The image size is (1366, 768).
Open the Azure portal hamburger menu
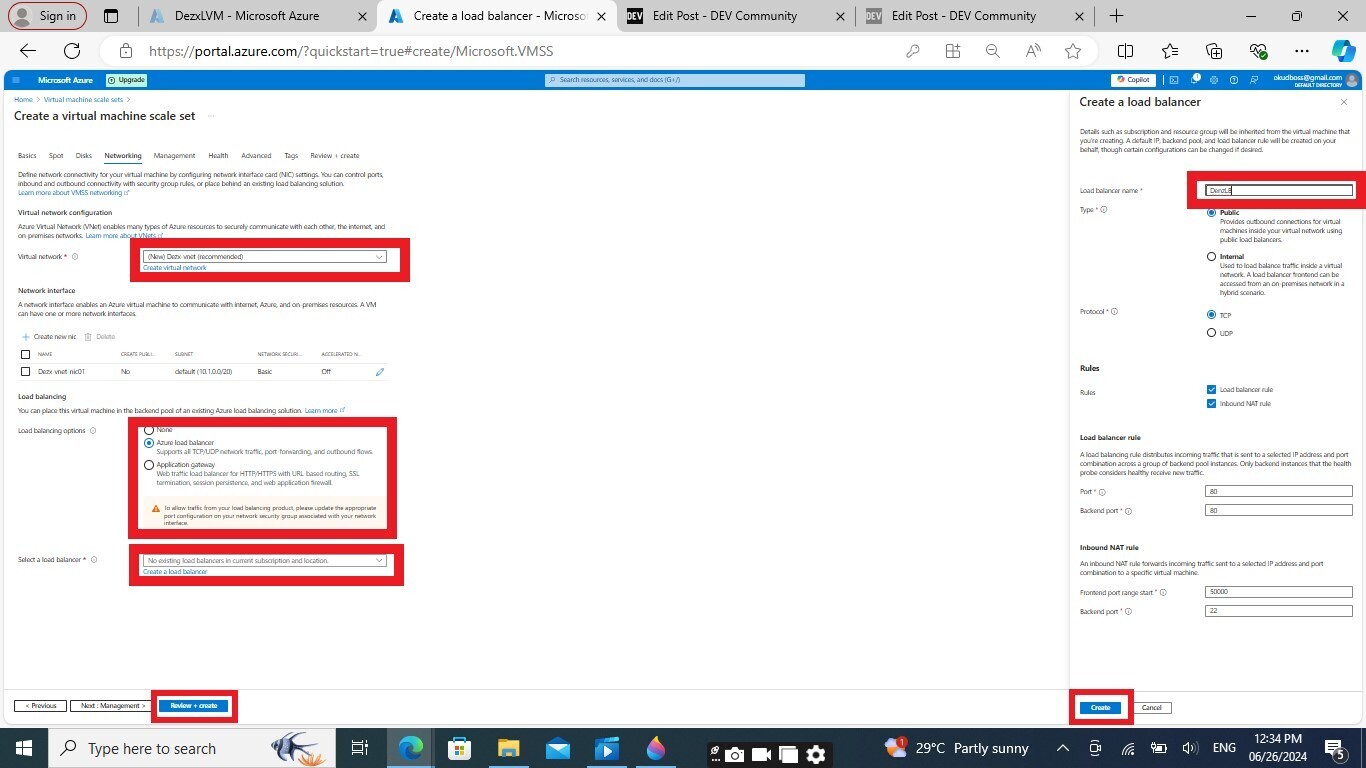click(x=16, y=80)
